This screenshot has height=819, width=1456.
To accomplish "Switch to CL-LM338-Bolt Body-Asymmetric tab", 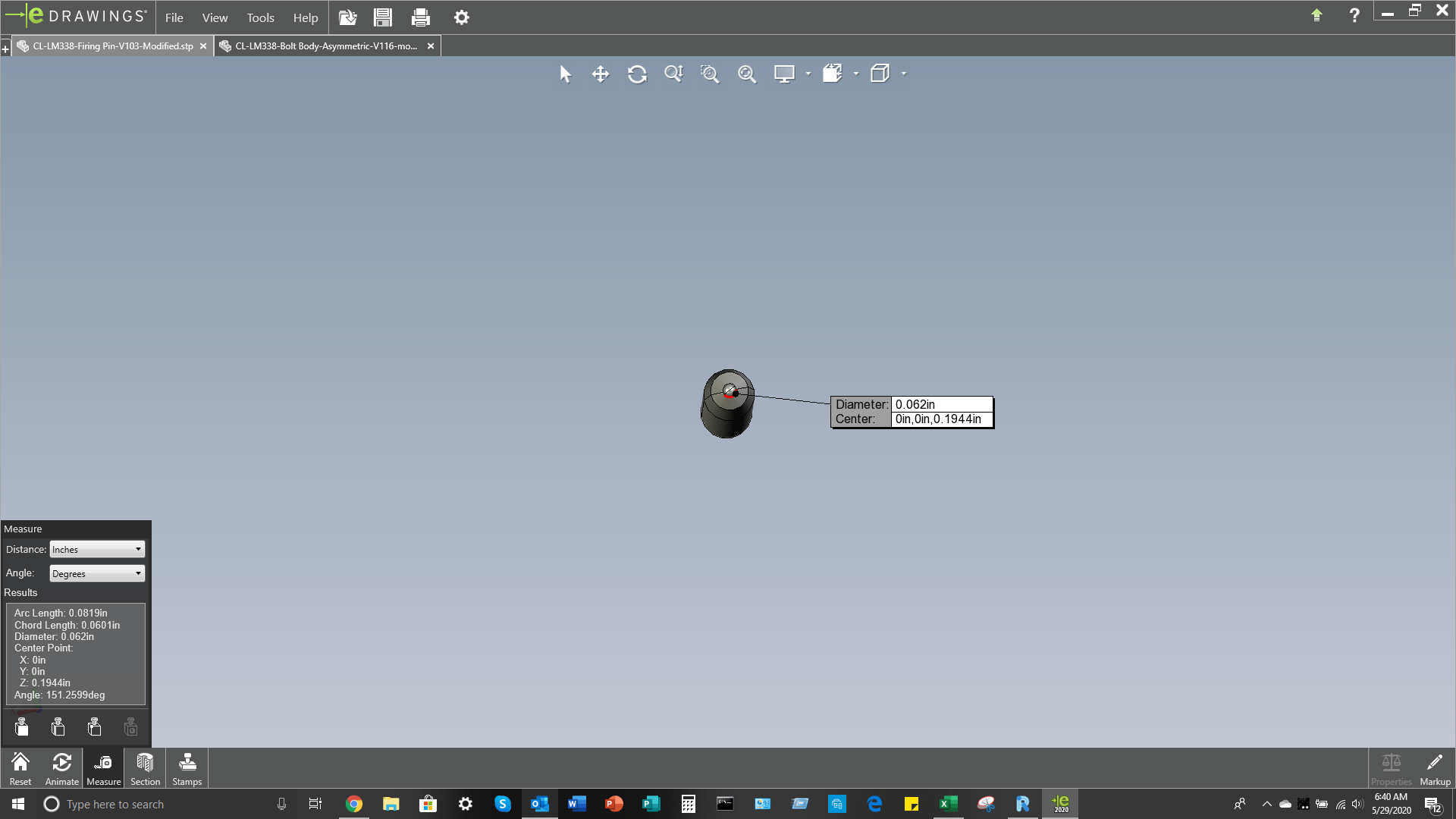I will (x=326, y=46).
